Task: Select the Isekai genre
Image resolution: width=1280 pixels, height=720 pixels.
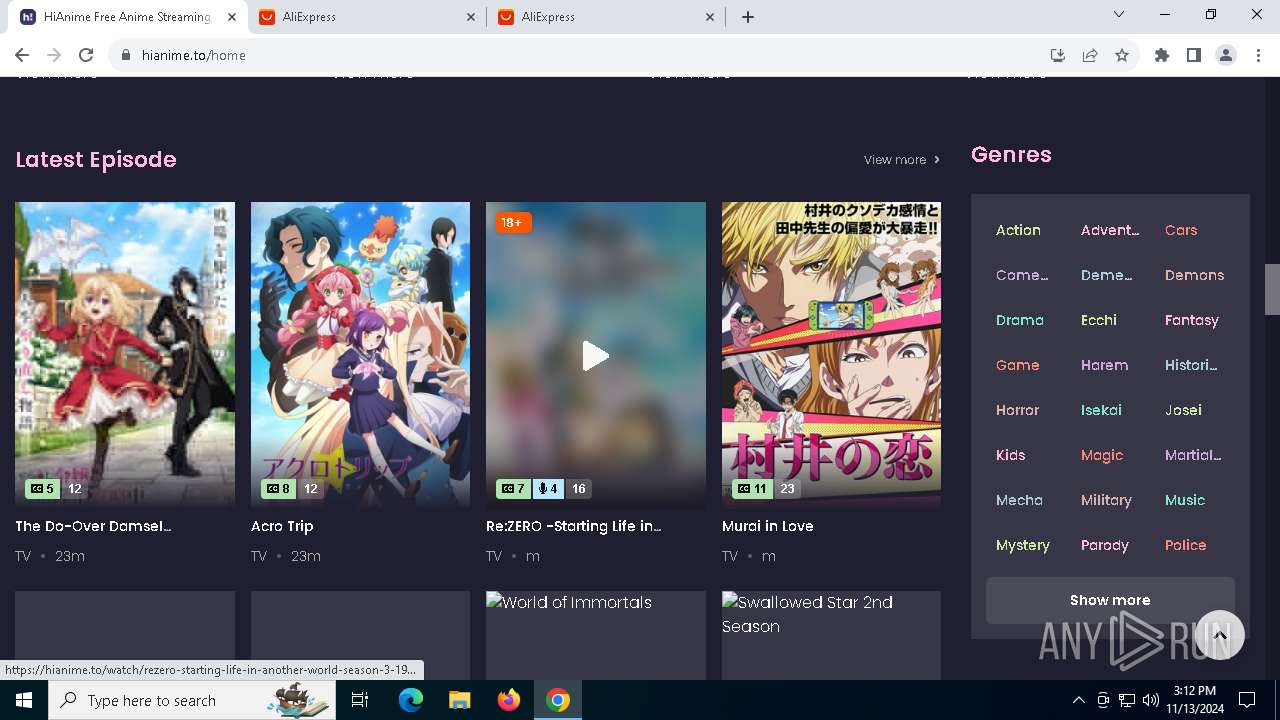Action: coord(1101,410)
